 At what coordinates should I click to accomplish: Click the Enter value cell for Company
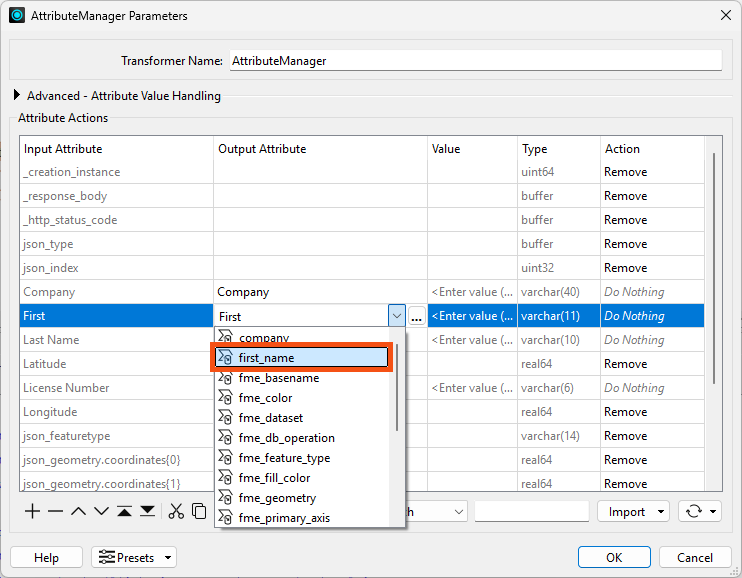(x=472, y=292)
